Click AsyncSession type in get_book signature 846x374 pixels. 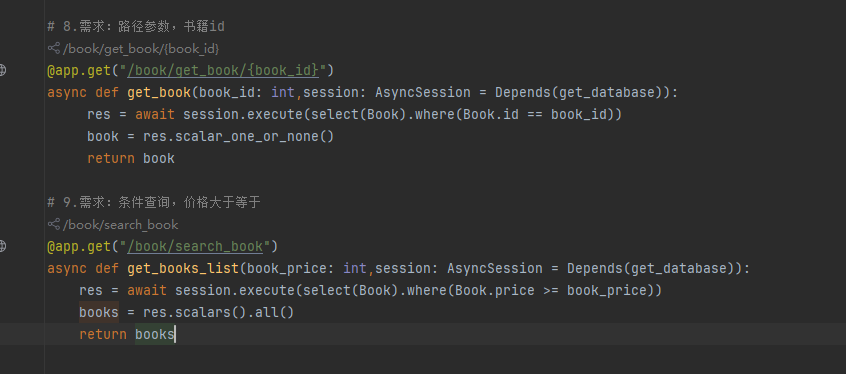click(423, 93)
